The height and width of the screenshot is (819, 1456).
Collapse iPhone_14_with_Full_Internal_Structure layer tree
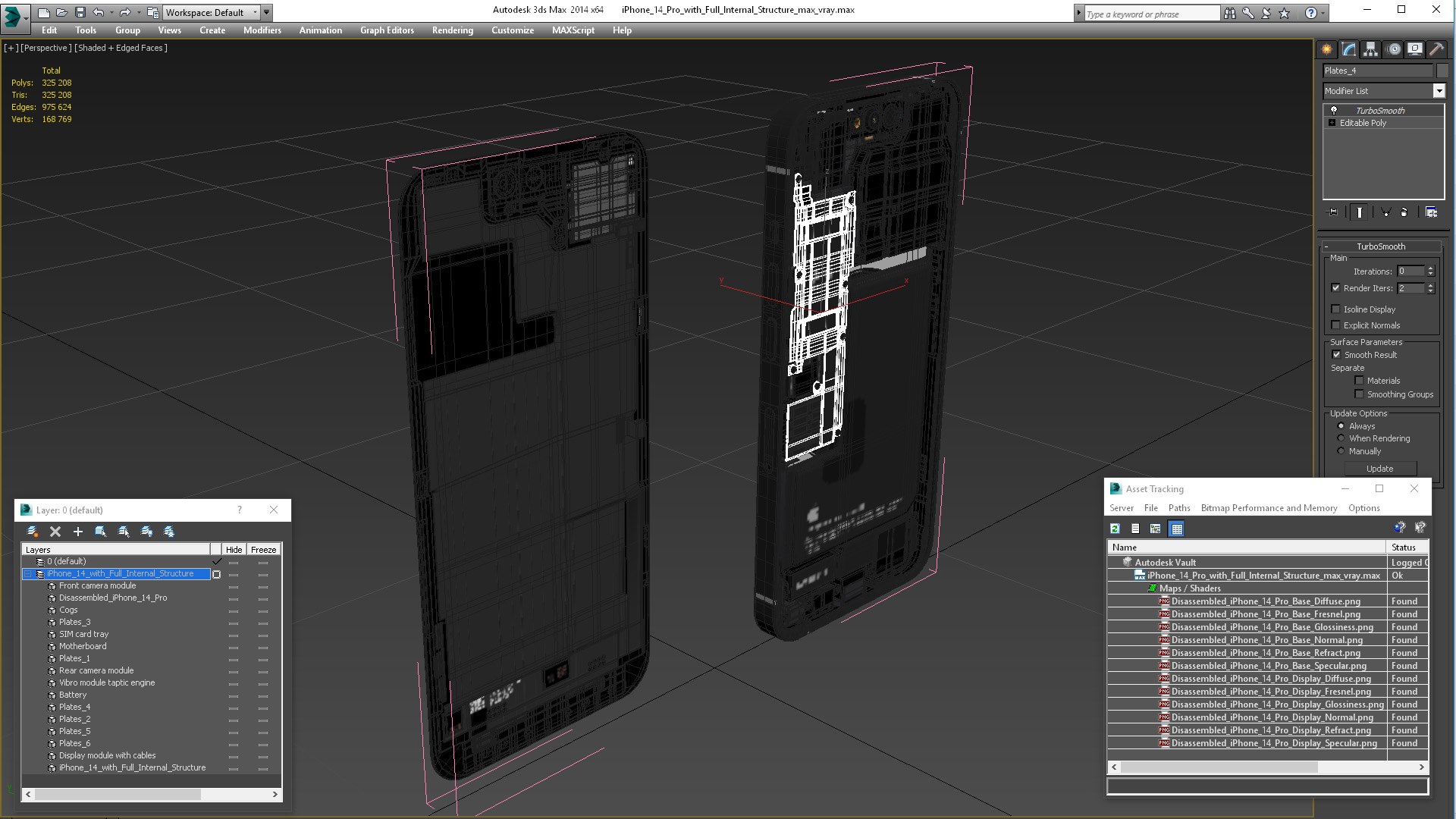(27, 574)
